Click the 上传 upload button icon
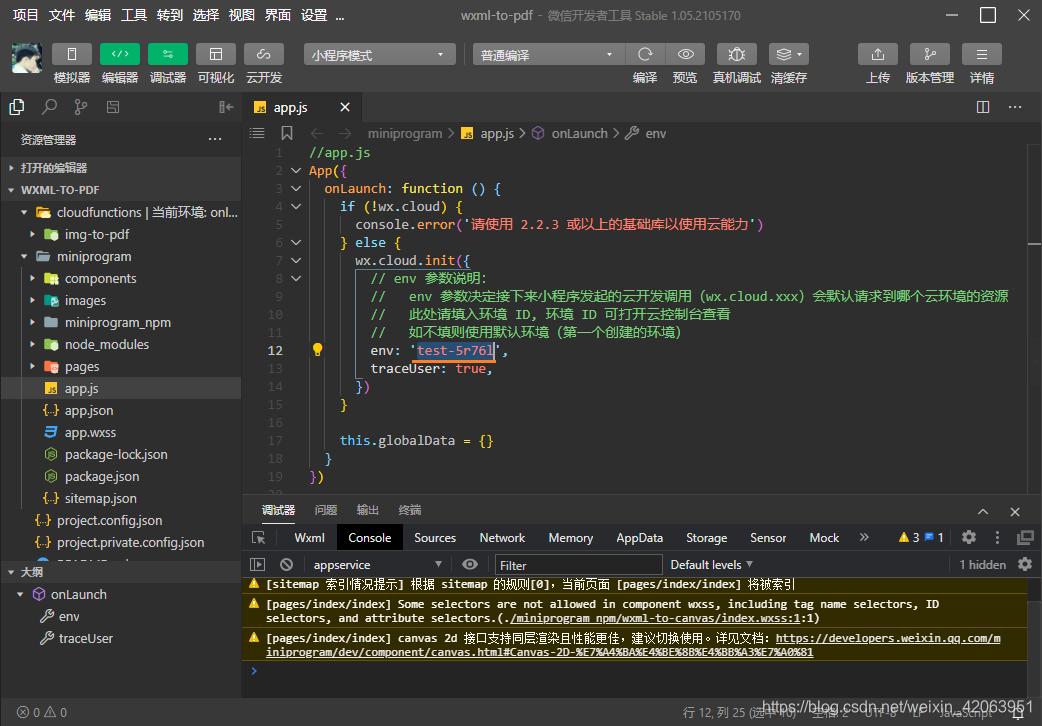This screenshot has height=726, width=1042. coord(878,54)
